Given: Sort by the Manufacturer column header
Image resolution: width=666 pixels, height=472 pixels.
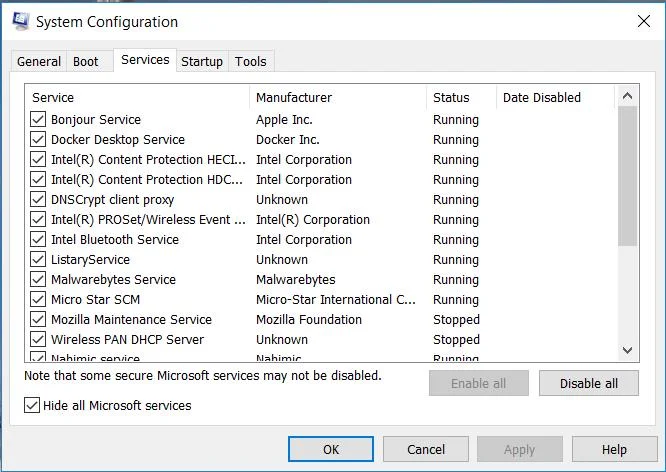Looking at the screenshot, I should [x=338, y=98].
